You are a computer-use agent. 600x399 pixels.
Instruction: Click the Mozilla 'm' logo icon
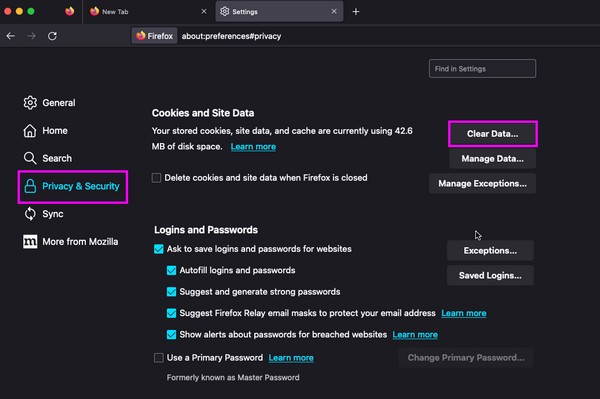click(30, 241)
